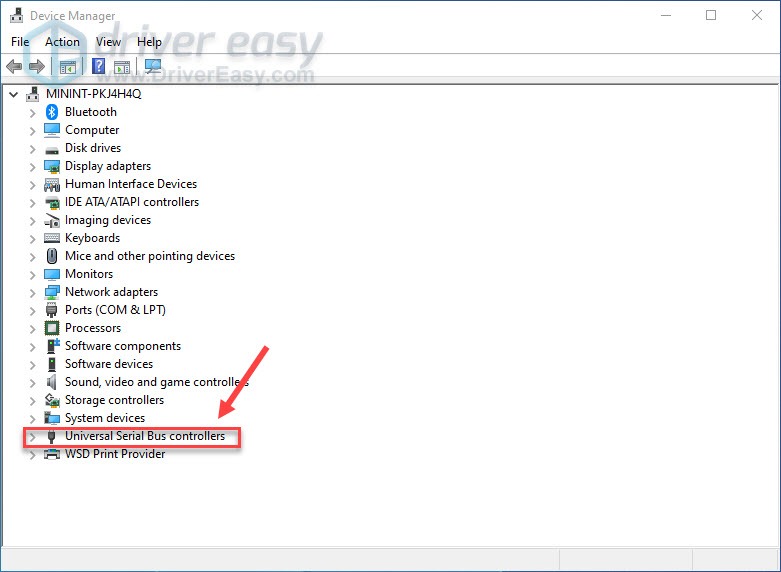The width and height of the screenshot is (781, 572).
Task: Click the USB plug icon for USB controllers
Action: [51, 436]
